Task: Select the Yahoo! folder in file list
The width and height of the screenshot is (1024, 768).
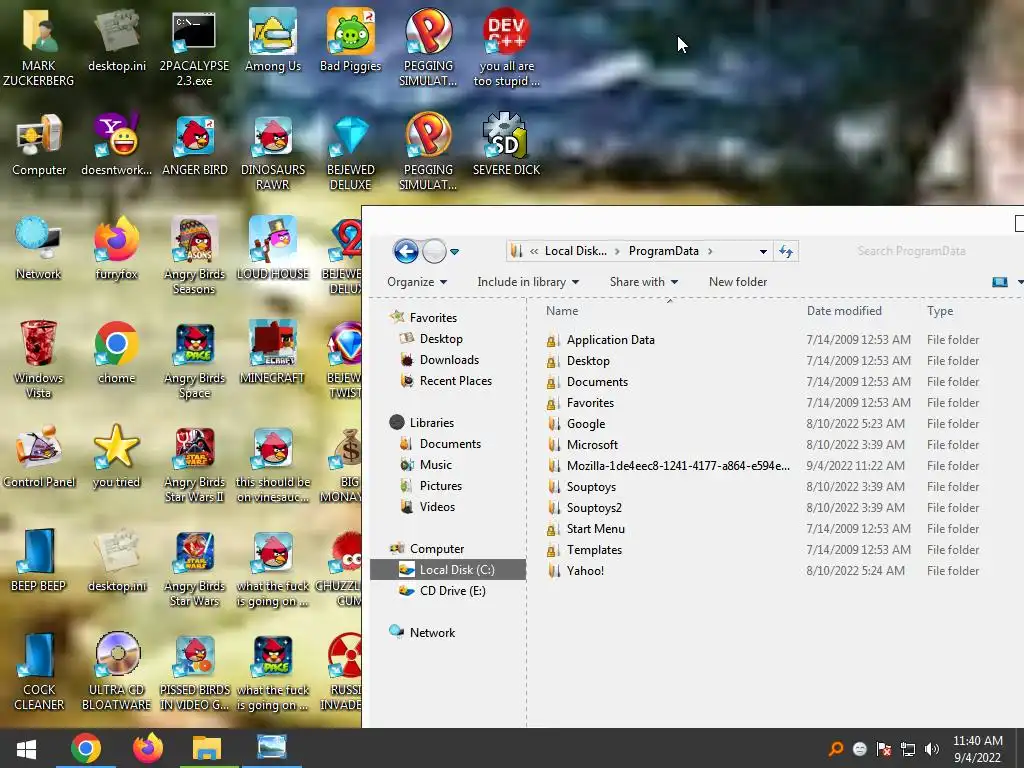Action: tap(764, 570)
